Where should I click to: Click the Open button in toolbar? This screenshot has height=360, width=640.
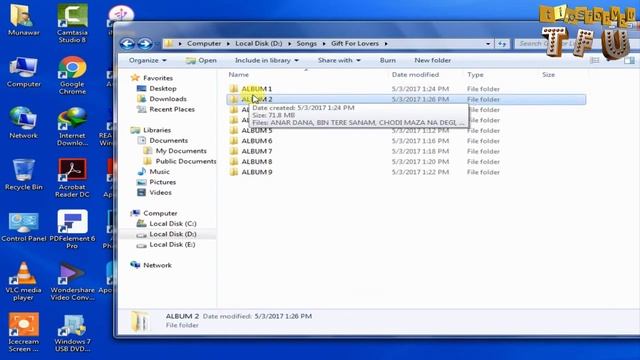click(x=201, y=60)
